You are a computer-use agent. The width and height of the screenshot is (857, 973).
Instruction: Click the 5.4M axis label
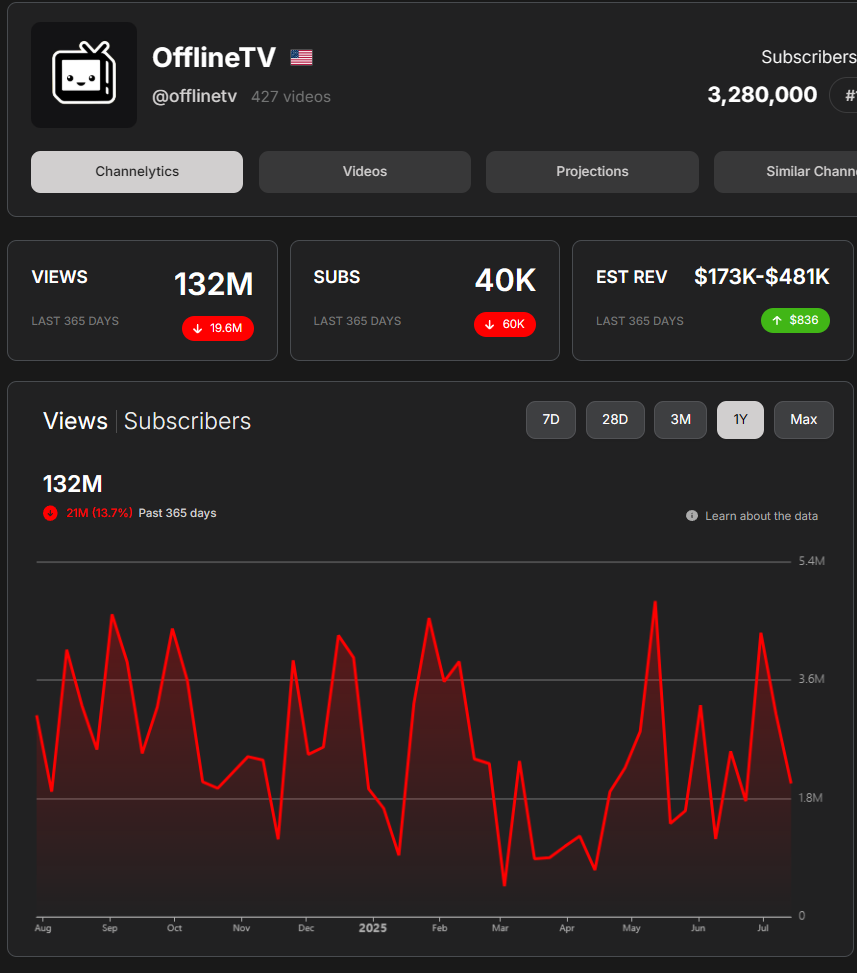812,561
